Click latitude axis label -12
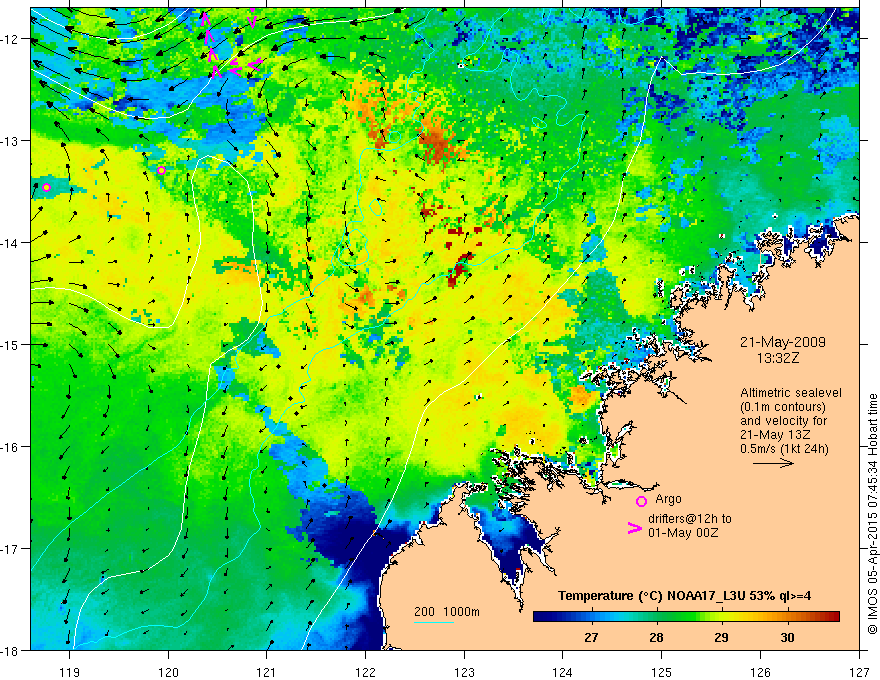This screenshot has width=880, height=680. [x=10, y=39]
